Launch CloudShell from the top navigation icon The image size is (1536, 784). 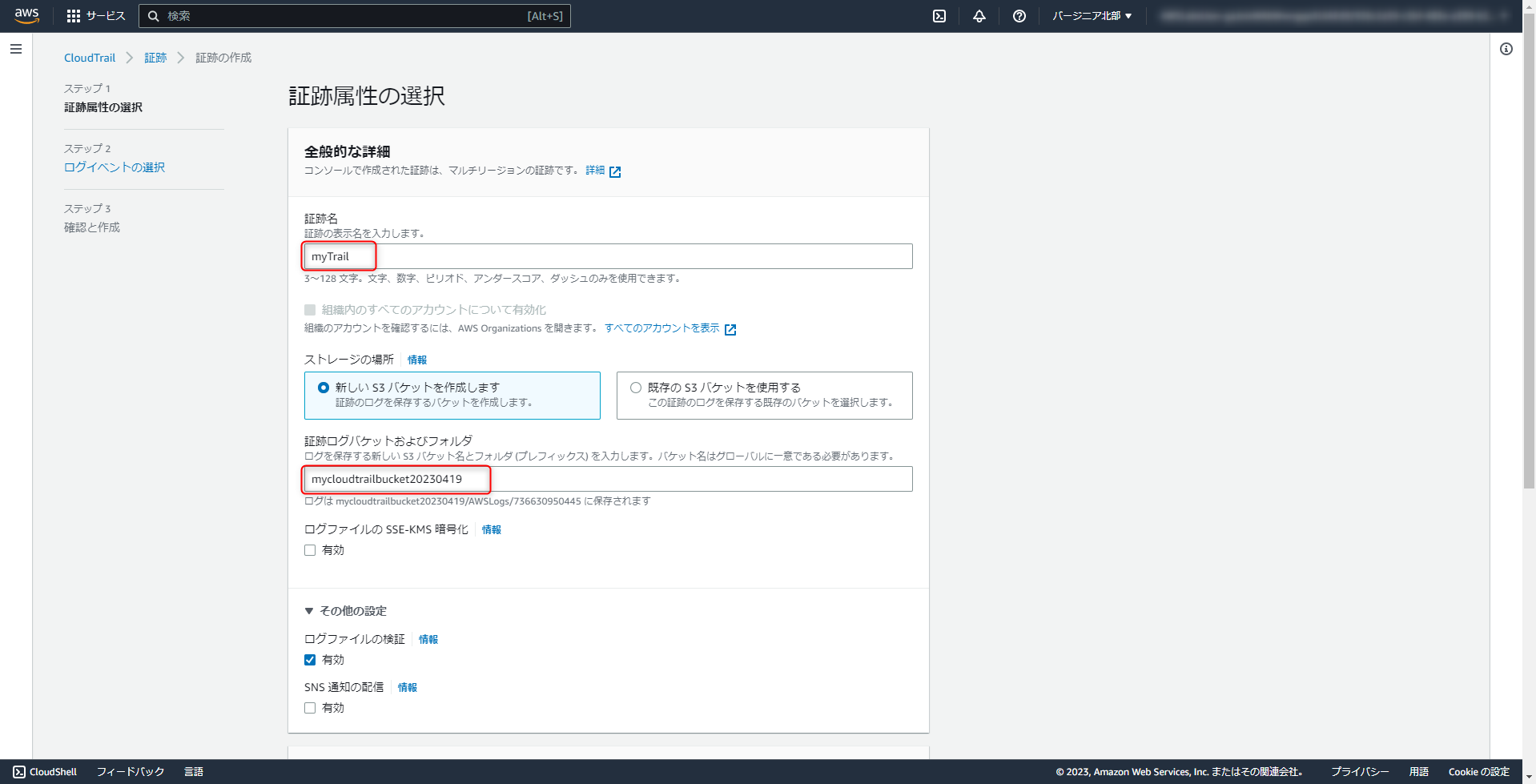tap(939, 15)
